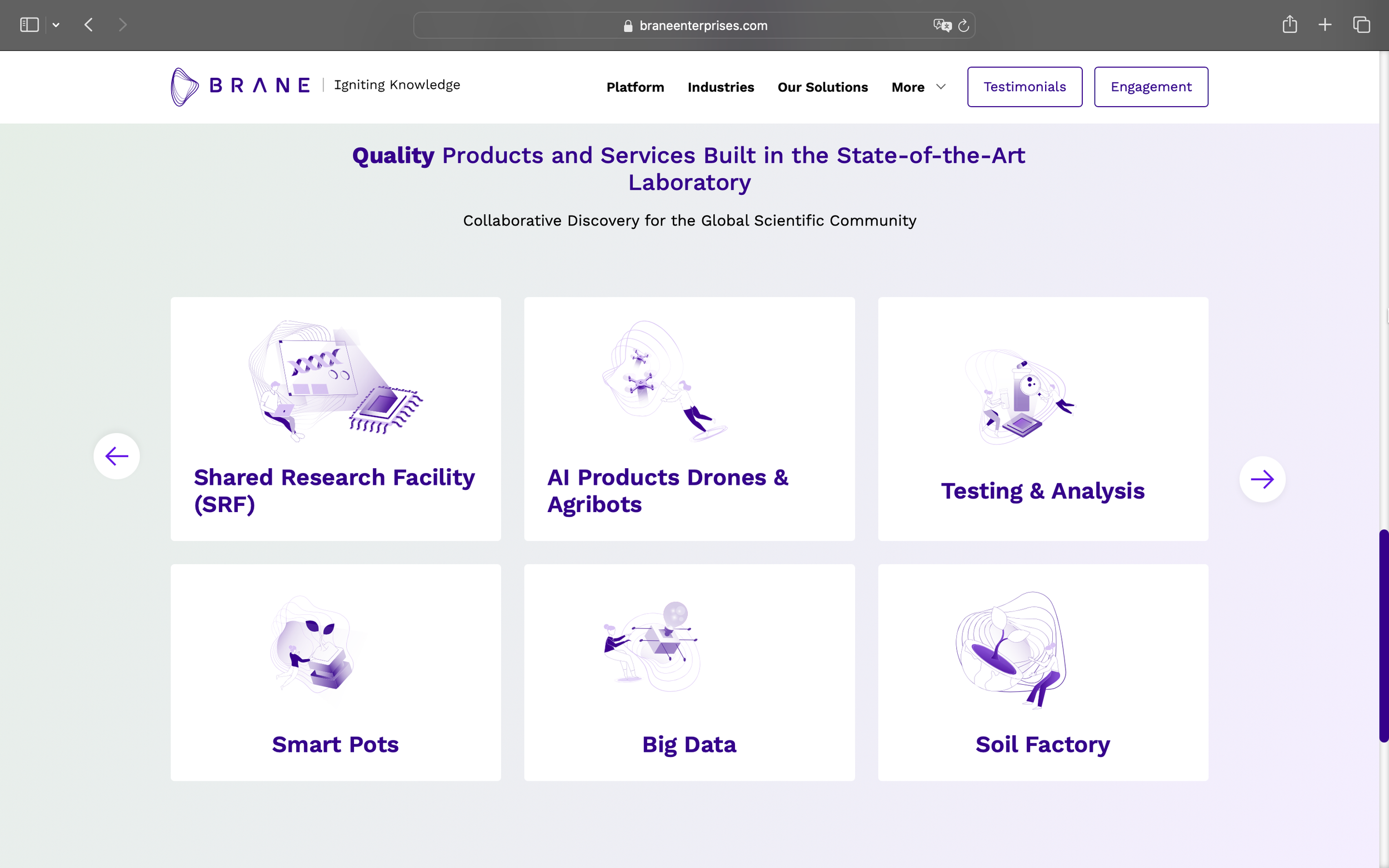
Task: Open the Platform menu item
Action: click(x=635, y=87)
